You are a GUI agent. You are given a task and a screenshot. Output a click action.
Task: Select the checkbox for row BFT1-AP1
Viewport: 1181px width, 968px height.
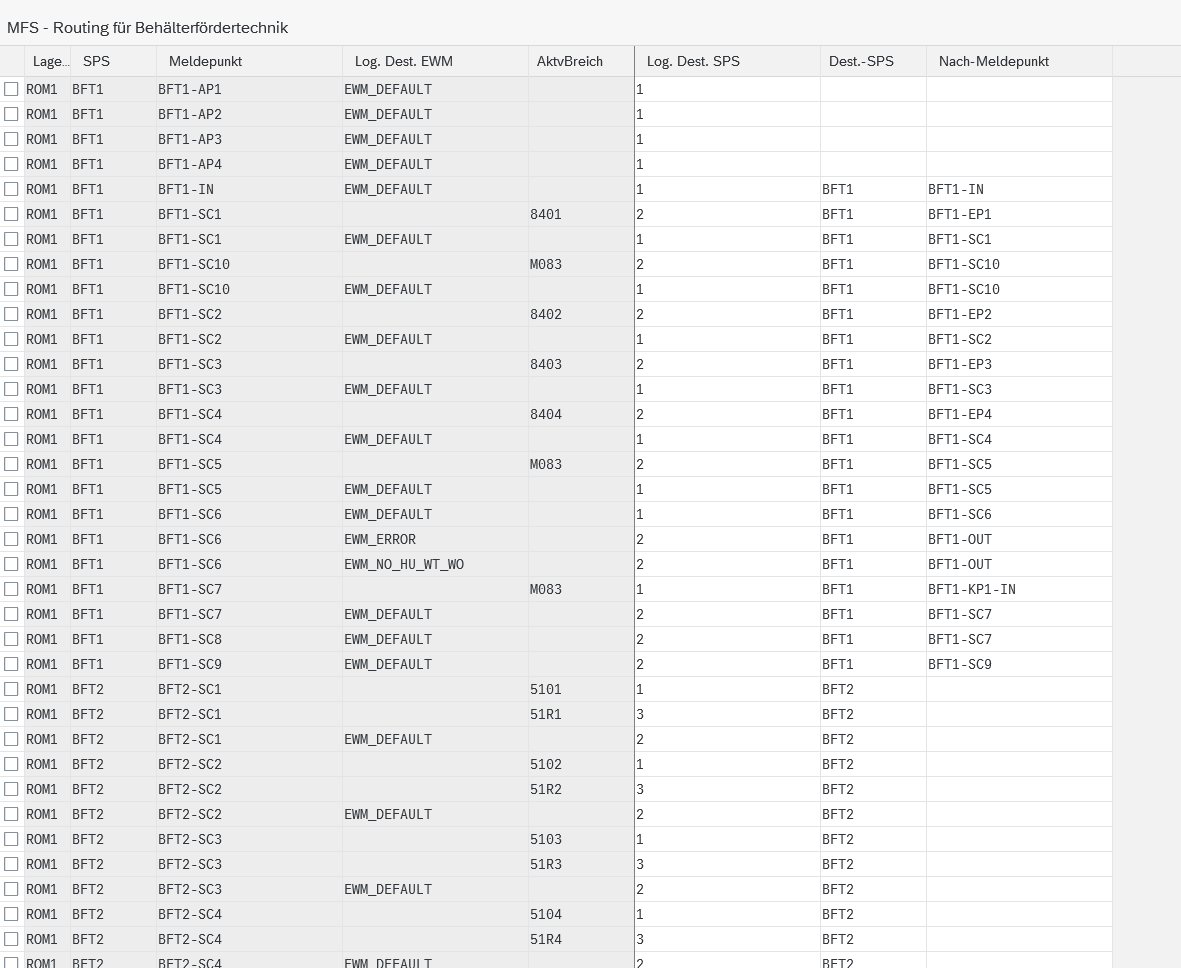pos(11,89)
